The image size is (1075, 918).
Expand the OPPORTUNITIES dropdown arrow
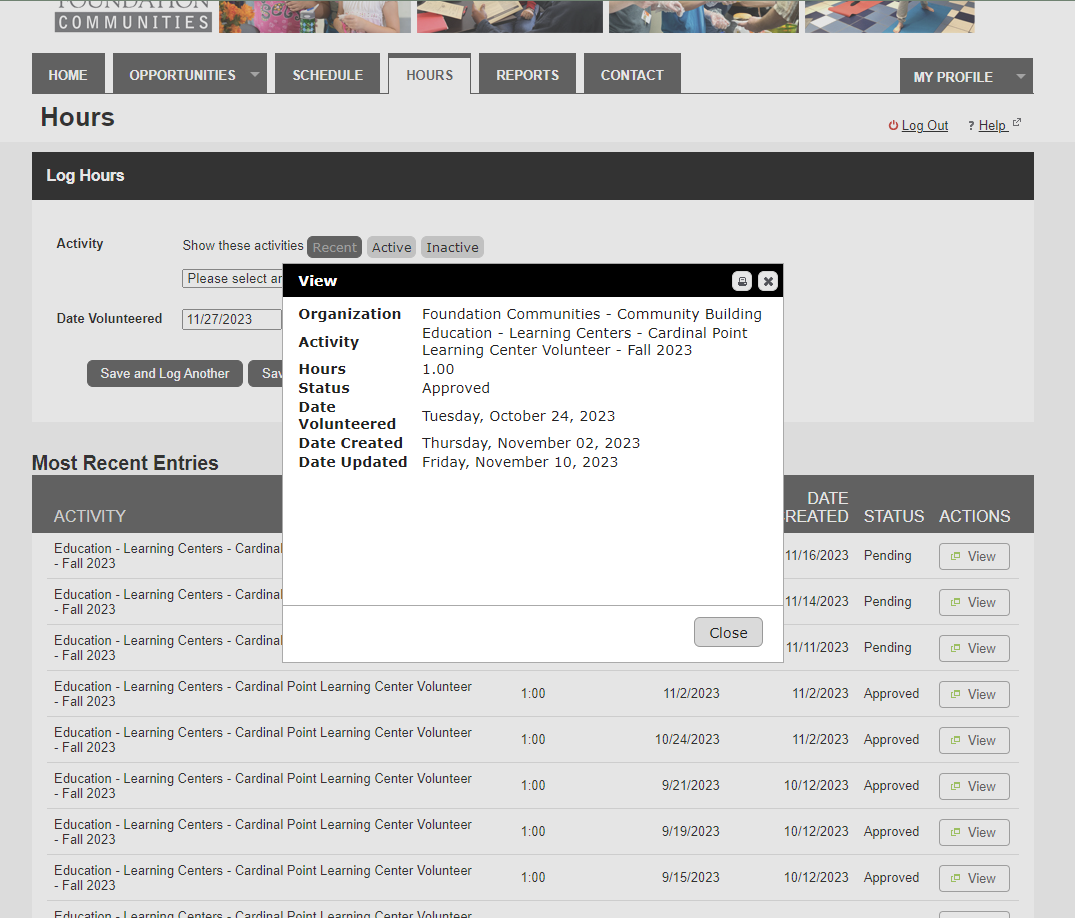(x=255, y=74)
